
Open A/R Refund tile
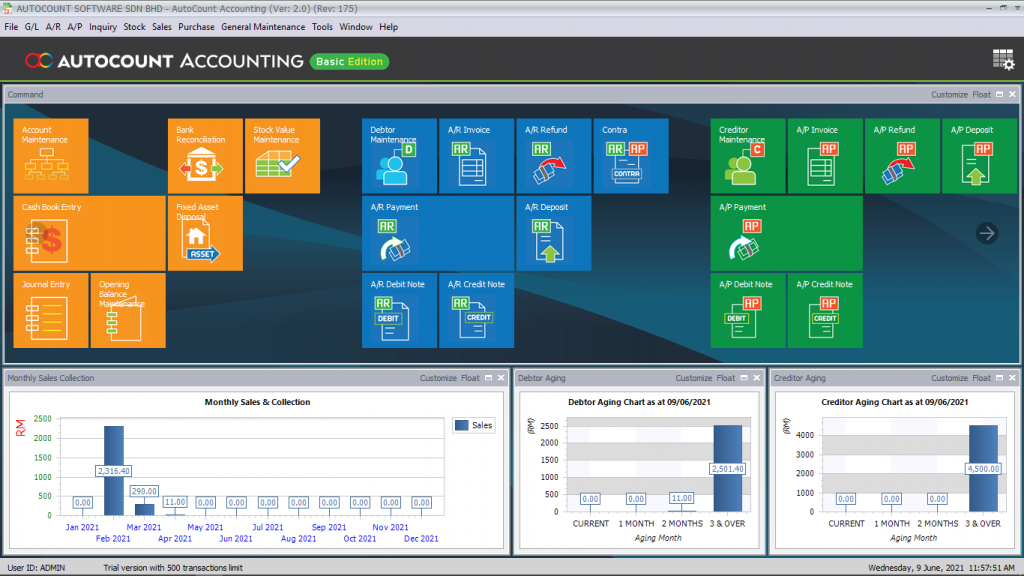(554, 155)
